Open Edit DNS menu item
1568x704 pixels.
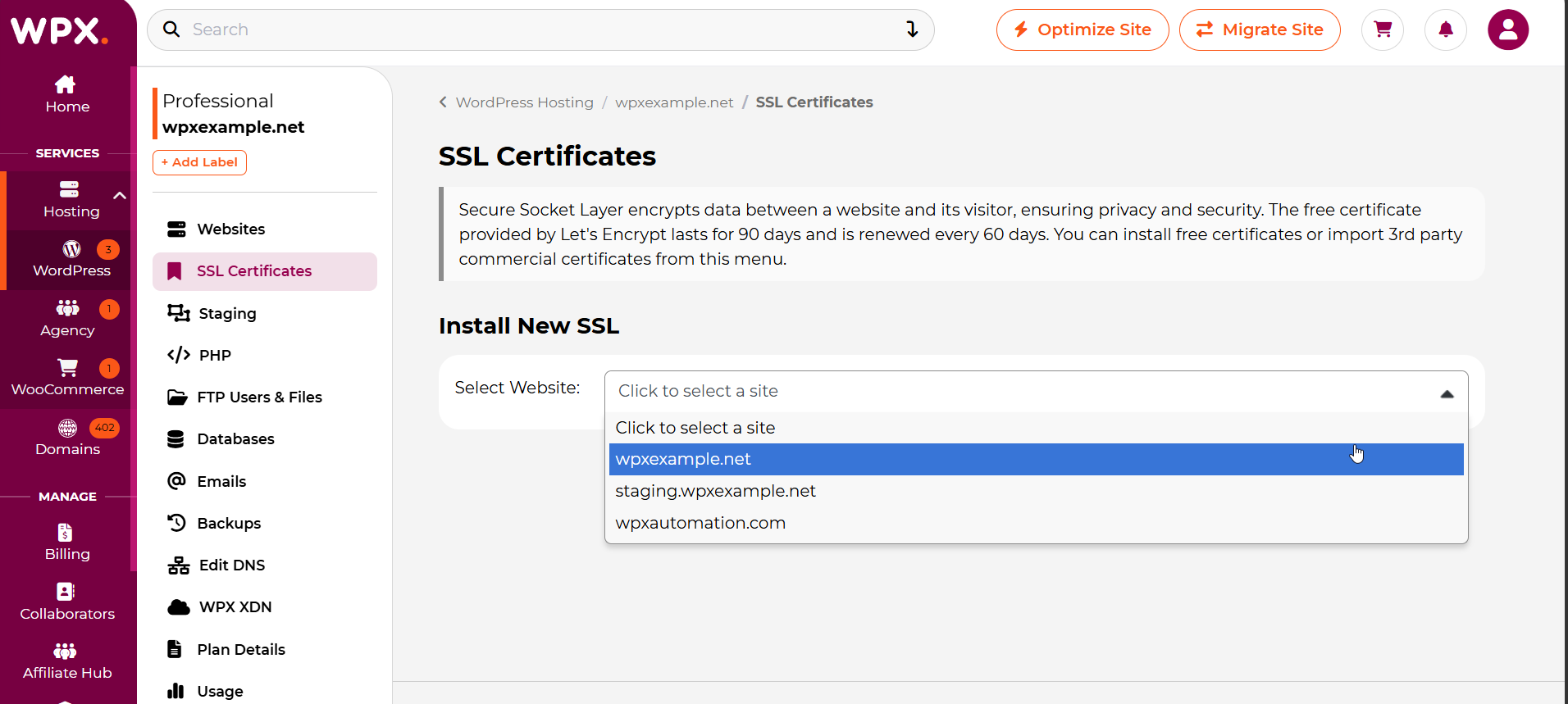click(x=265, y=565)
